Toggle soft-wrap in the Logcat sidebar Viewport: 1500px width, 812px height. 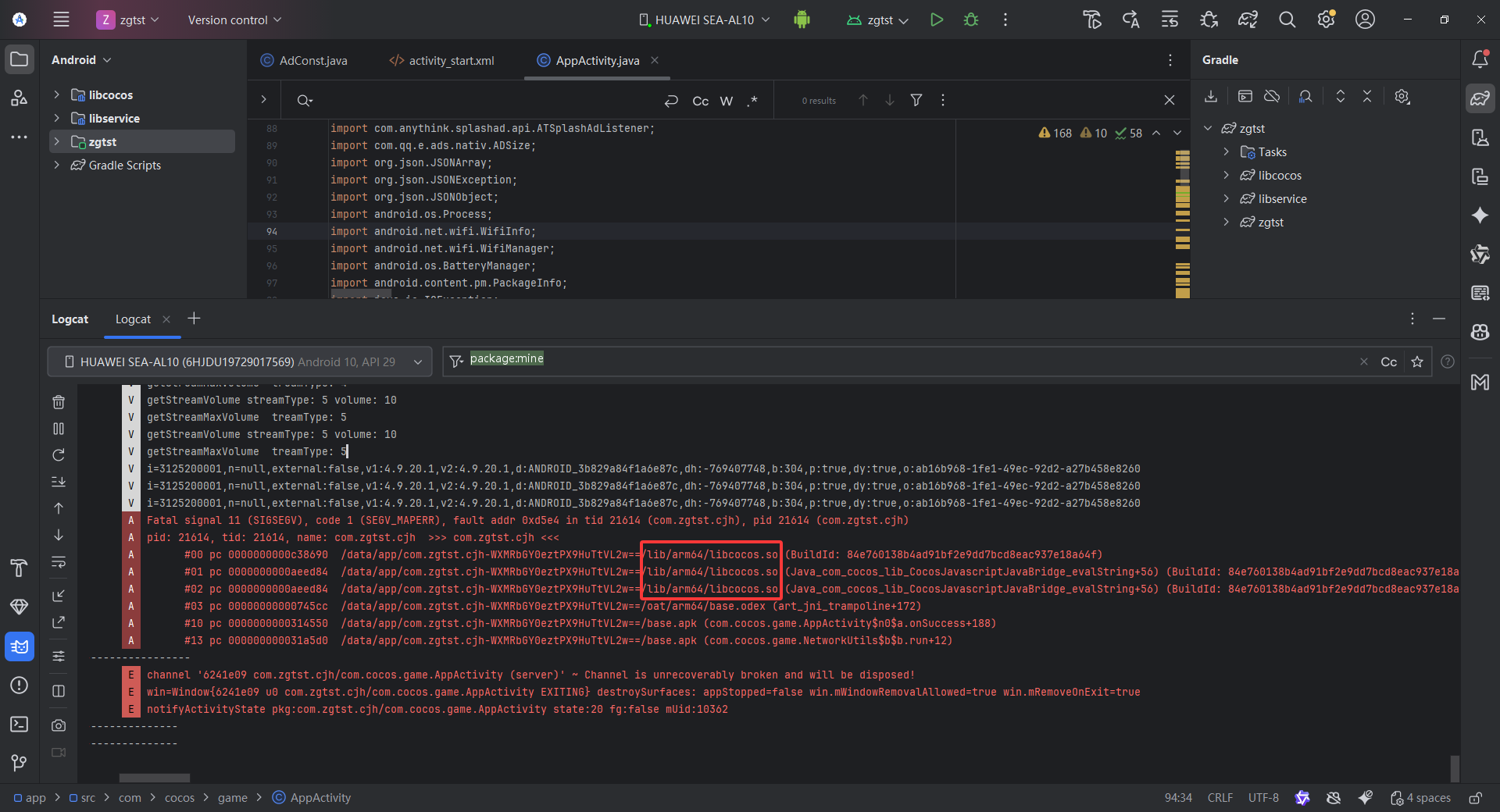click(x=59, y=562)
